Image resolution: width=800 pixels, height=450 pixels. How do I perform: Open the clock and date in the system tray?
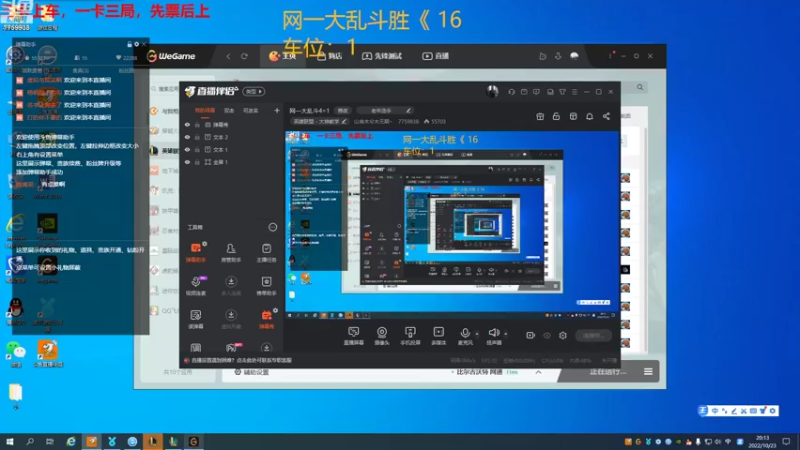(x=762, y=441)
